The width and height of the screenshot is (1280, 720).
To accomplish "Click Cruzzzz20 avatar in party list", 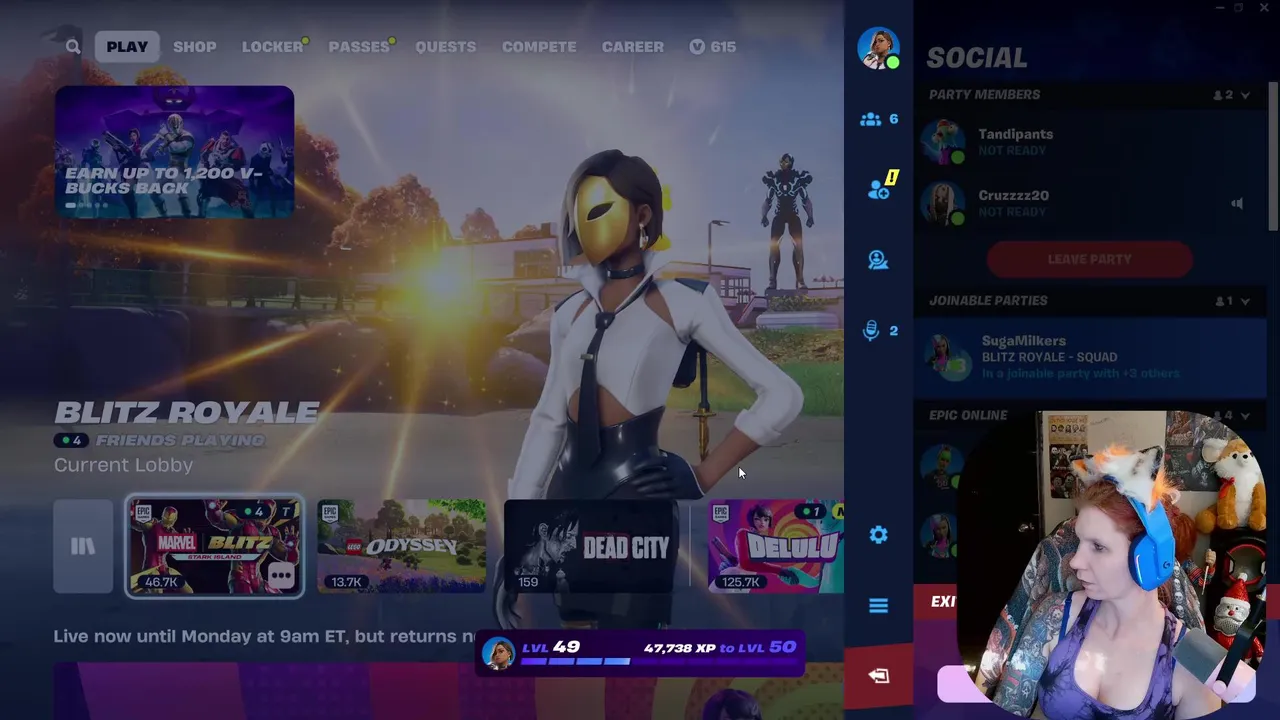I will tap(942, 203).
